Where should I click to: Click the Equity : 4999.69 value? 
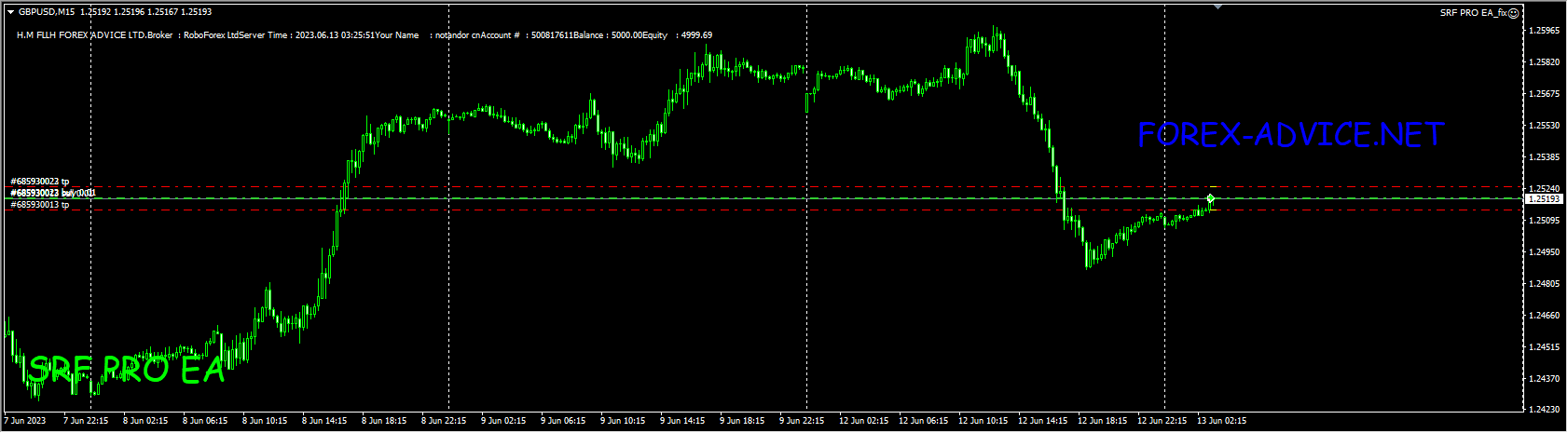click(676, 35)
